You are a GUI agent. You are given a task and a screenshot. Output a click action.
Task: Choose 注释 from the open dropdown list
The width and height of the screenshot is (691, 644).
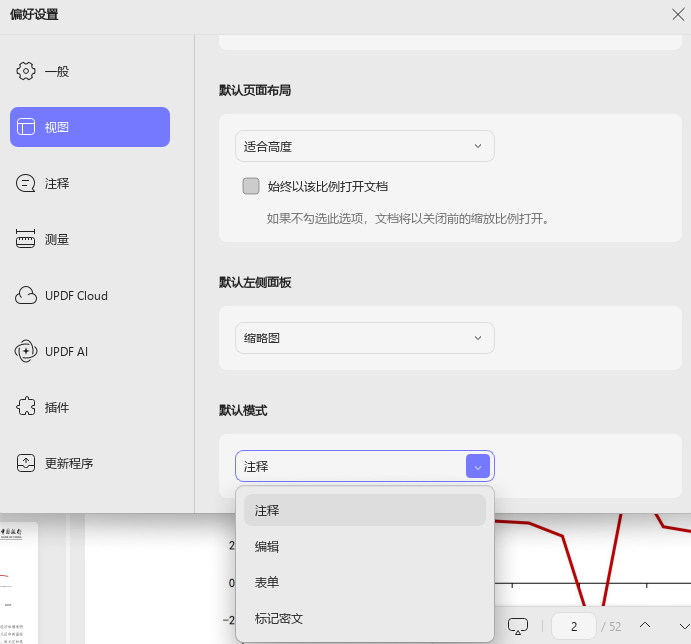coord(364,510)
